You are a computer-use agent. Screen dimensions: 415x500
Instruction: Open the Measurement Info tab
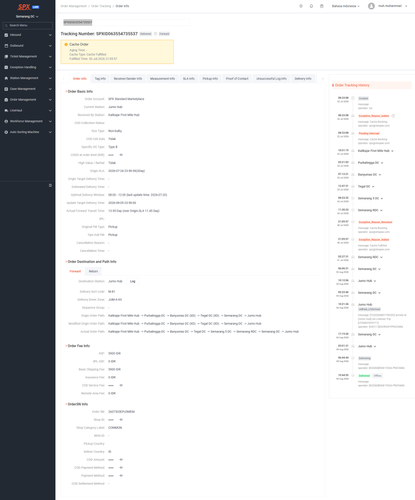(x=162, y=79)
